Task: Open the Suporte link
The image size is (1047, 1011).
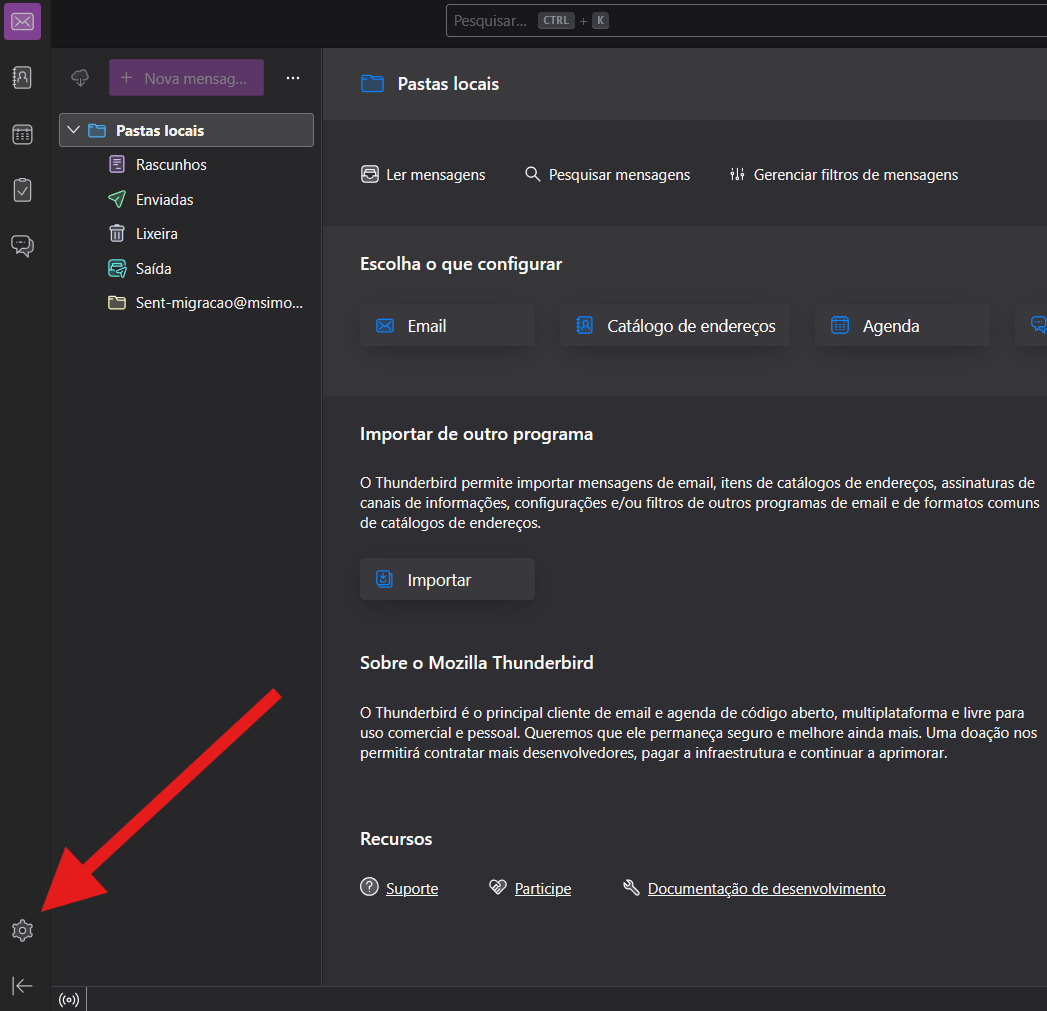Action: click(412, 888)
